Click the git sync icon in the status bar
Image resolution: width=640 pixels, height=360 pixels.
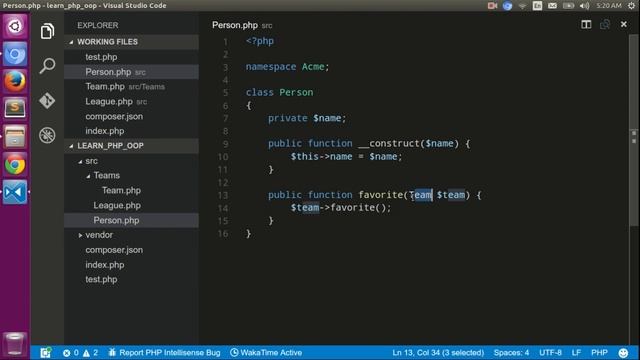click(45, 352)
